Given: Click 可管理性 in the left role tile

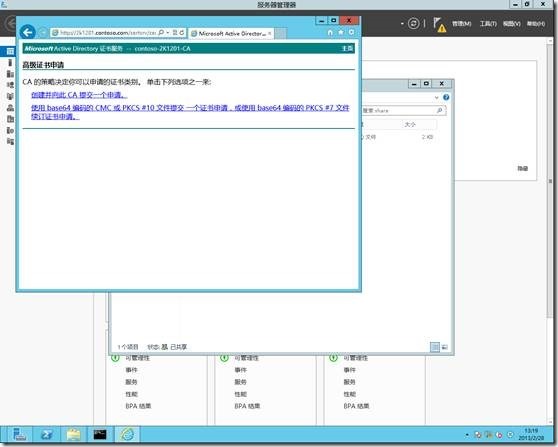Looking at the screenshot, I should (x=138, y=358).
